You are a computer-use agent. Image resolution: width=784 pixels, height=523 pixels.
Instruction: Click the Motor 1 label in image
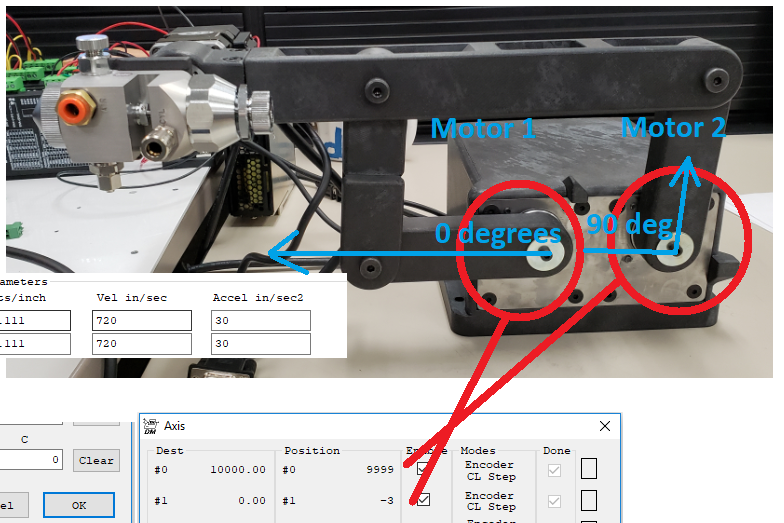pos(482,129)
